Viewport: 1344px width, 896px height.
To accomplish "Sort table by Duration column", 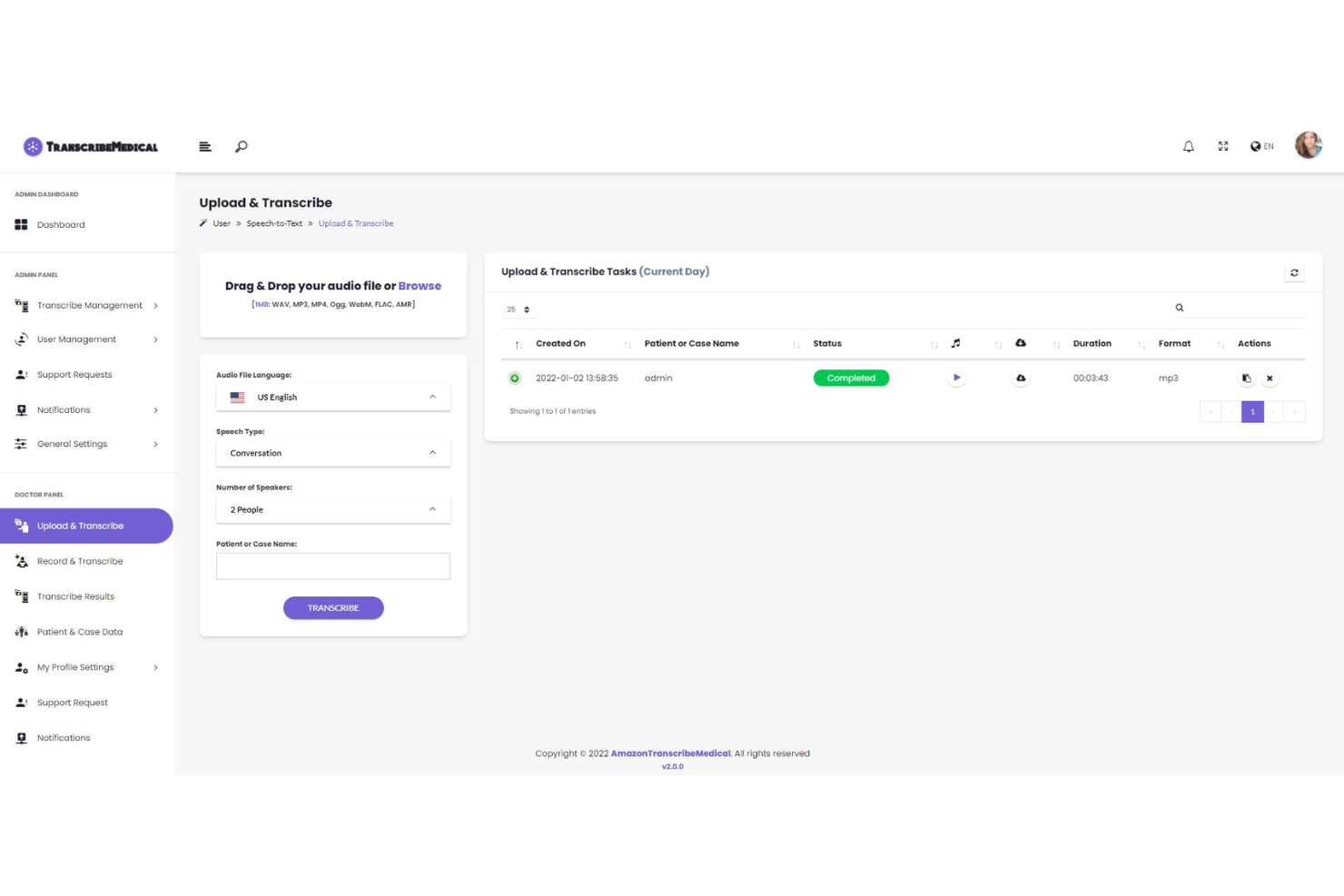I will point(1092,343).
